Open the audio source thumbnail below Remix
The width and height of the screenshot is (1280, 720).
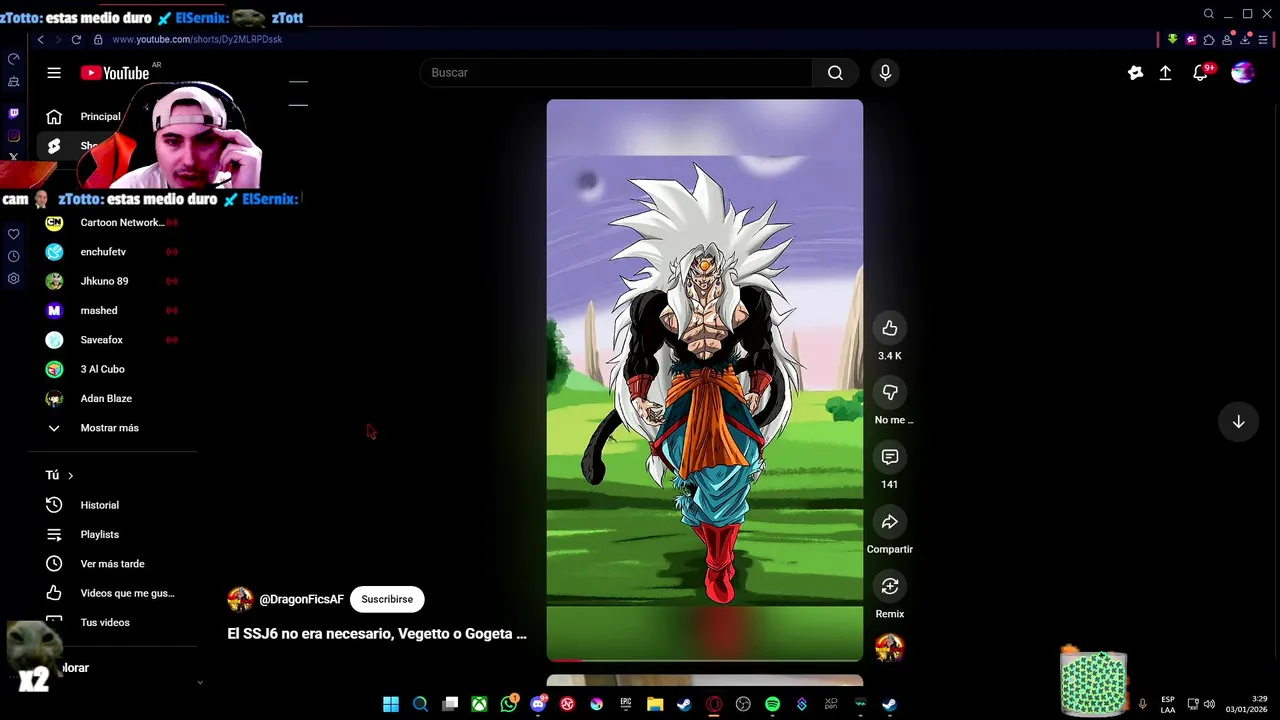(x=890, y=648)
